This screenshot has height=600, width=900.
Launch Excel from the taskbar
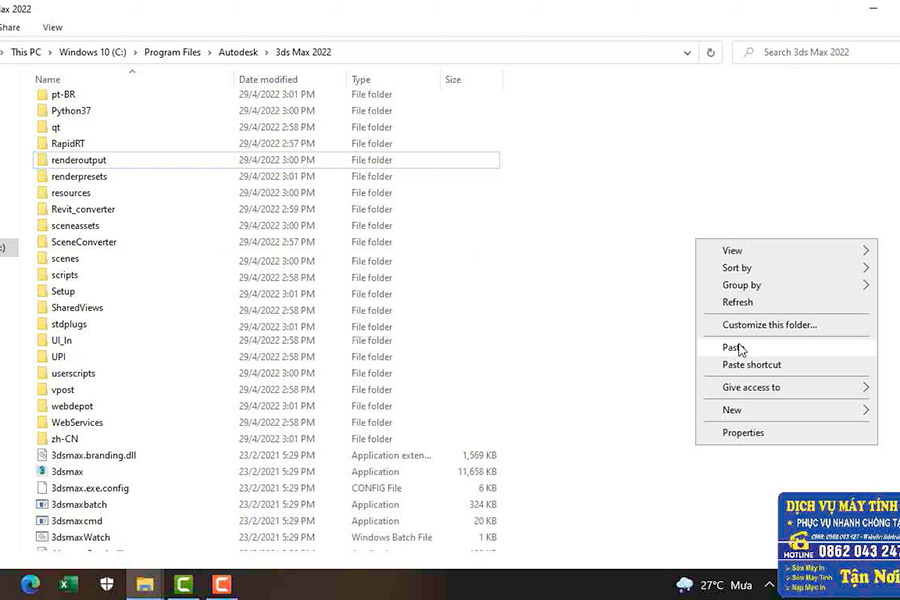[x=68, y=584]
